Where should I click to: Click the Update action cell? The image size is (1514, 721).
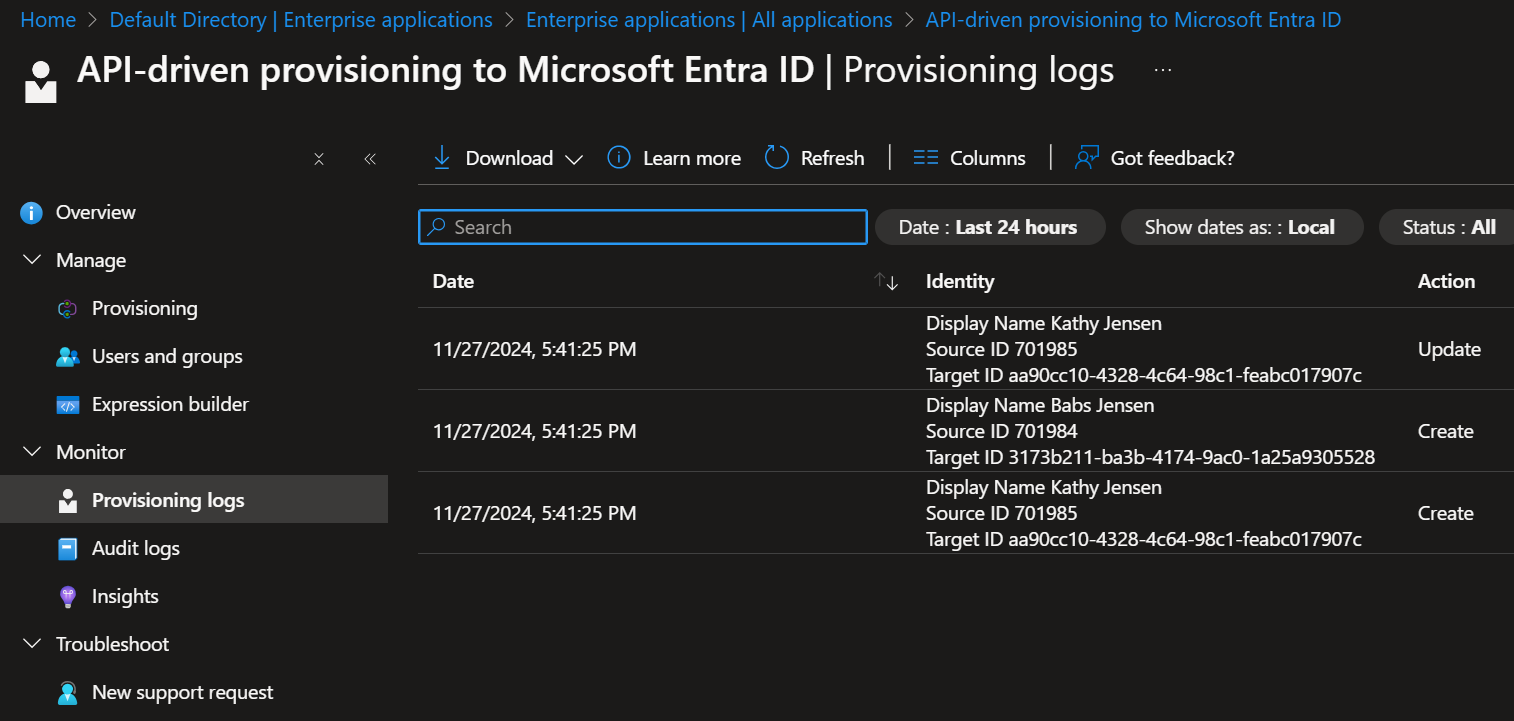pyautogui.click(x=1449, y=349)
